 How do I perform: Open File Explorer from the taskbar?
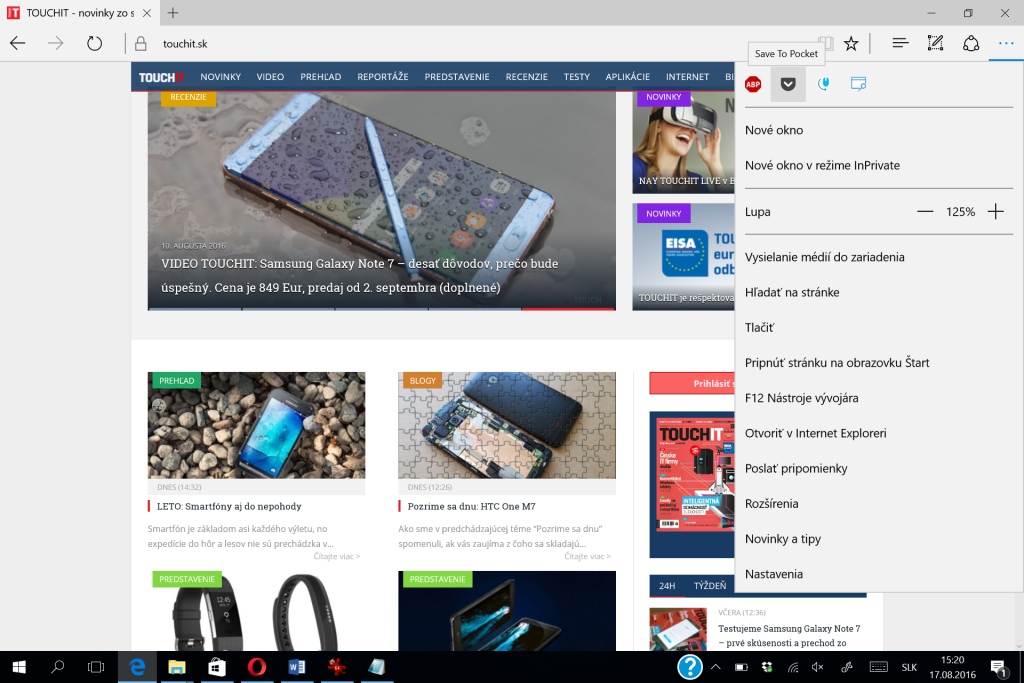[177, 667]
